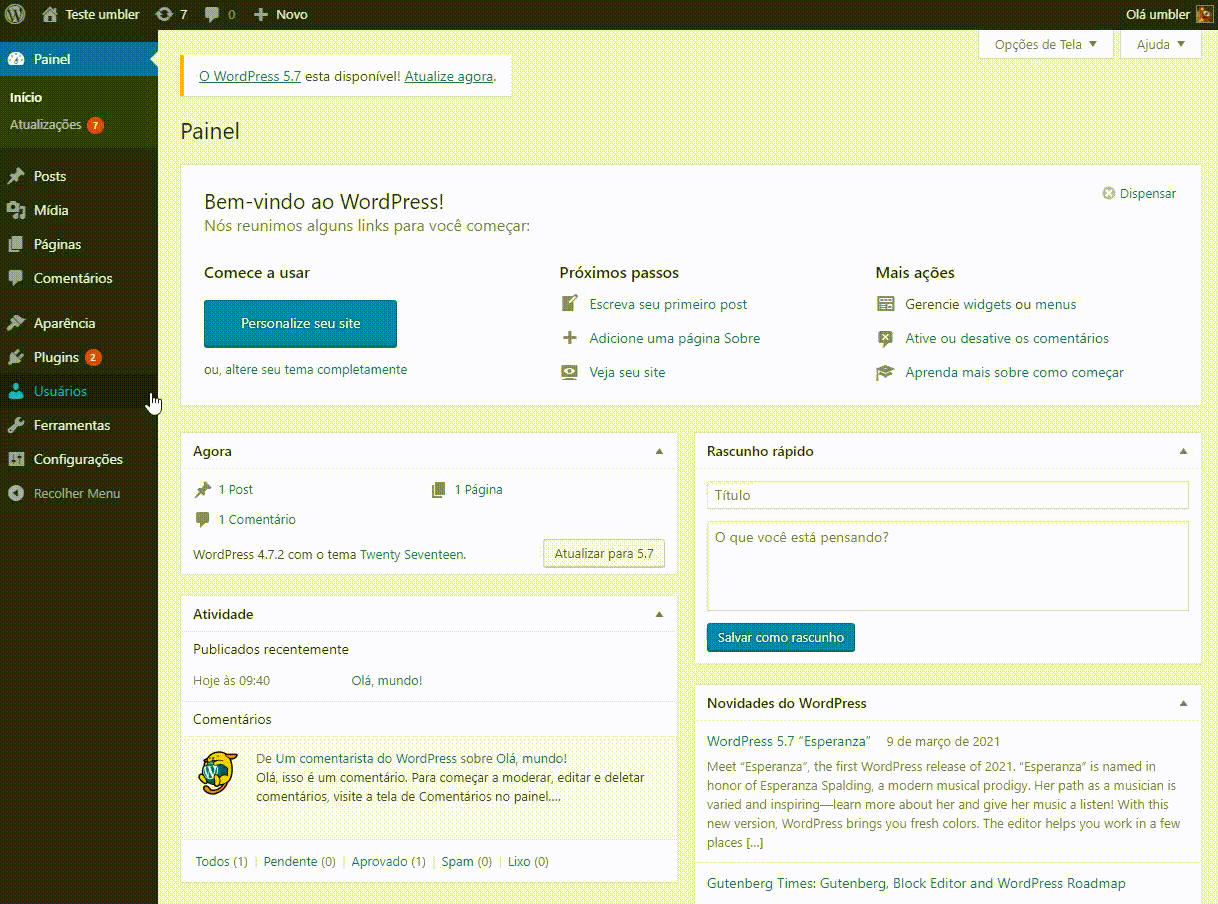Expand the Opções de Tela dropdown

pyautogui.click(x=1045, y=44)
